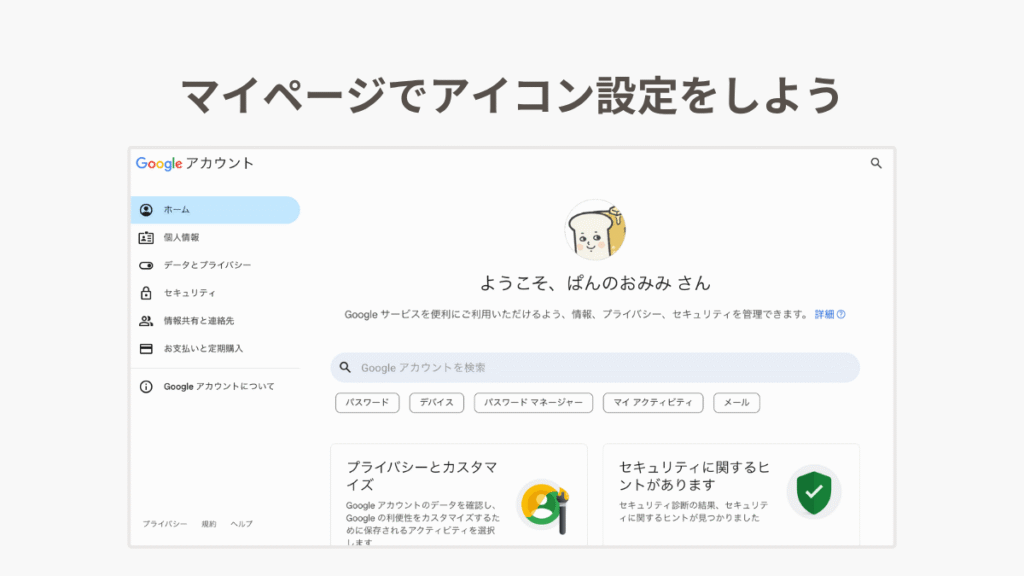
Task: Click the ID card icon for 個人情報
Action: point(146,238)
